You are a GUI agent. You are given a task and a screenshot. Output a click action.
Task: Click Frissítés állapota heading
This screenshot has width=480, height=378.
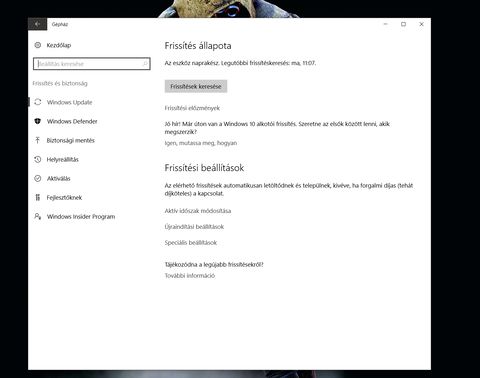click(198, 46)
